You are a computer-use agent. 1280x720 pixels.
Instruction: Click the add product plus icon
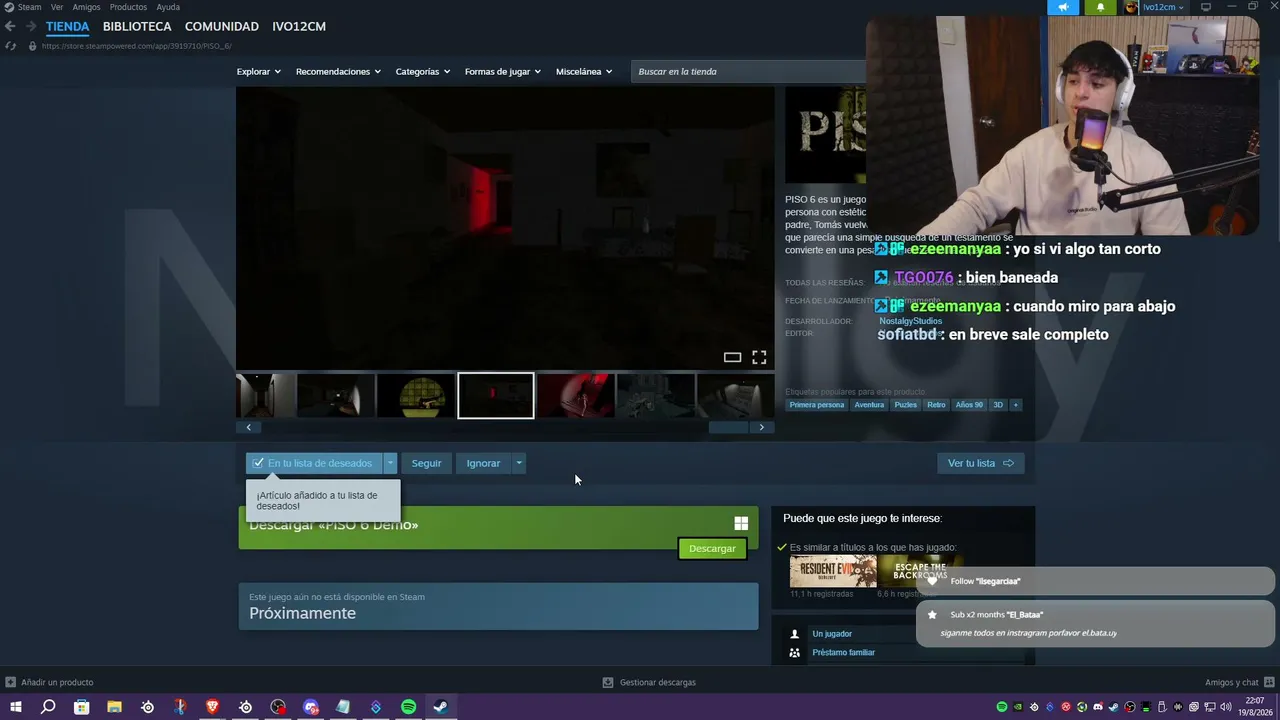10,682
